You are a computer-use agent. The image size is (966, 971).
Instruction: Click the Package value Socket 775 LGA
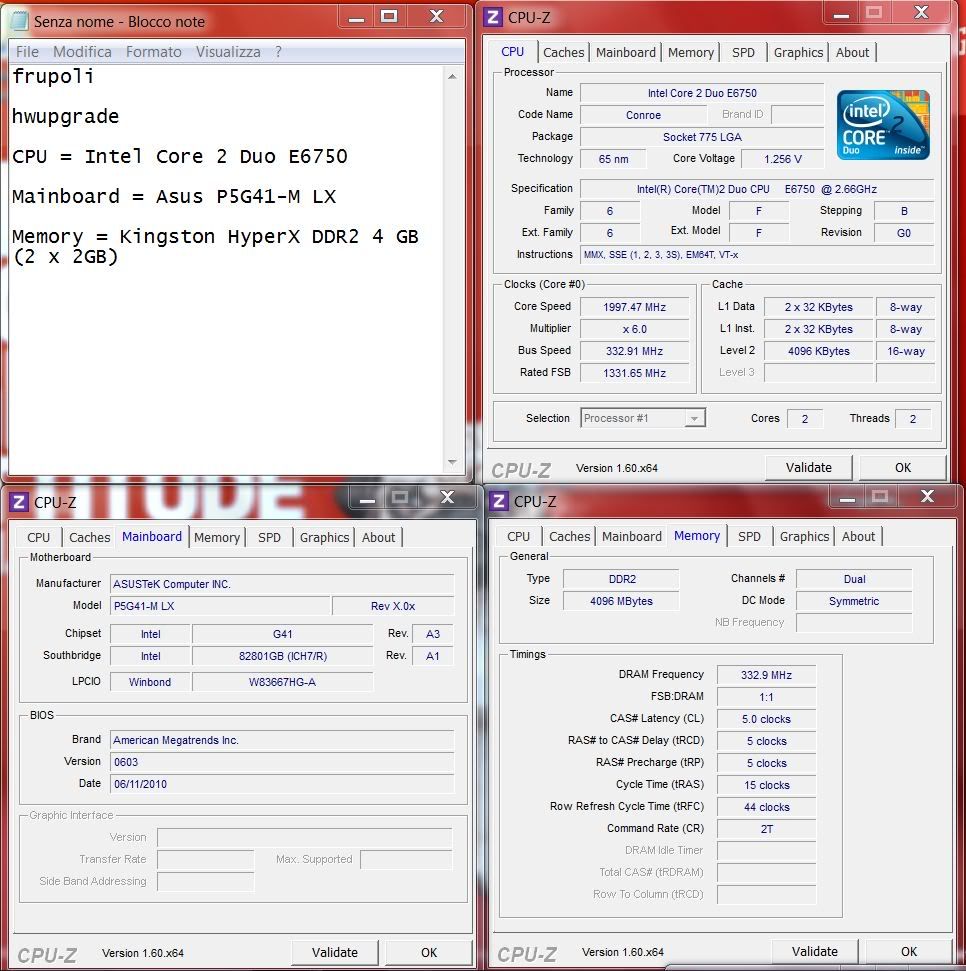click(702, 137)
